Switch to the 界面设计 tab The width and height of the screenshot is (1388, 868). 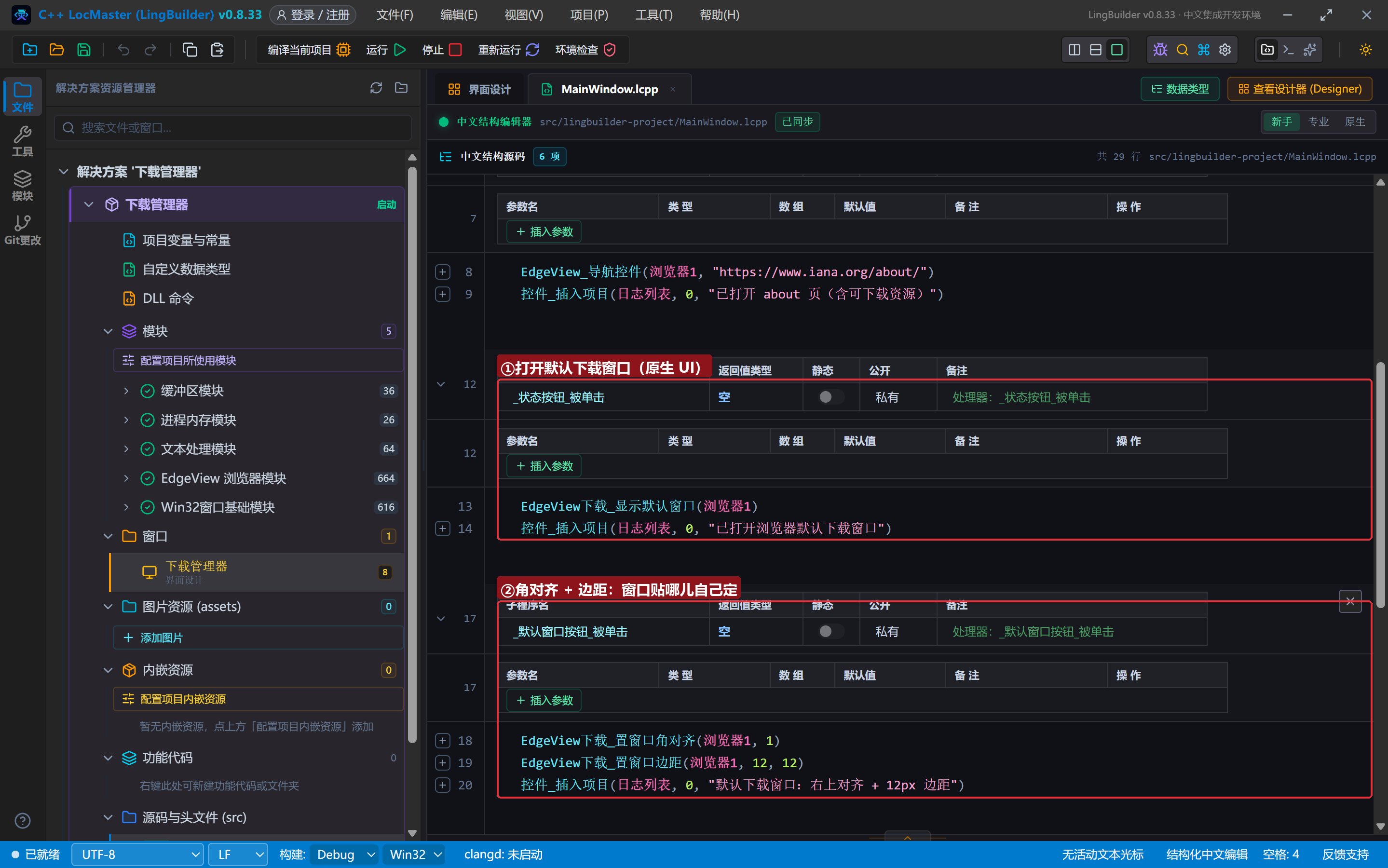click(479, 89)
